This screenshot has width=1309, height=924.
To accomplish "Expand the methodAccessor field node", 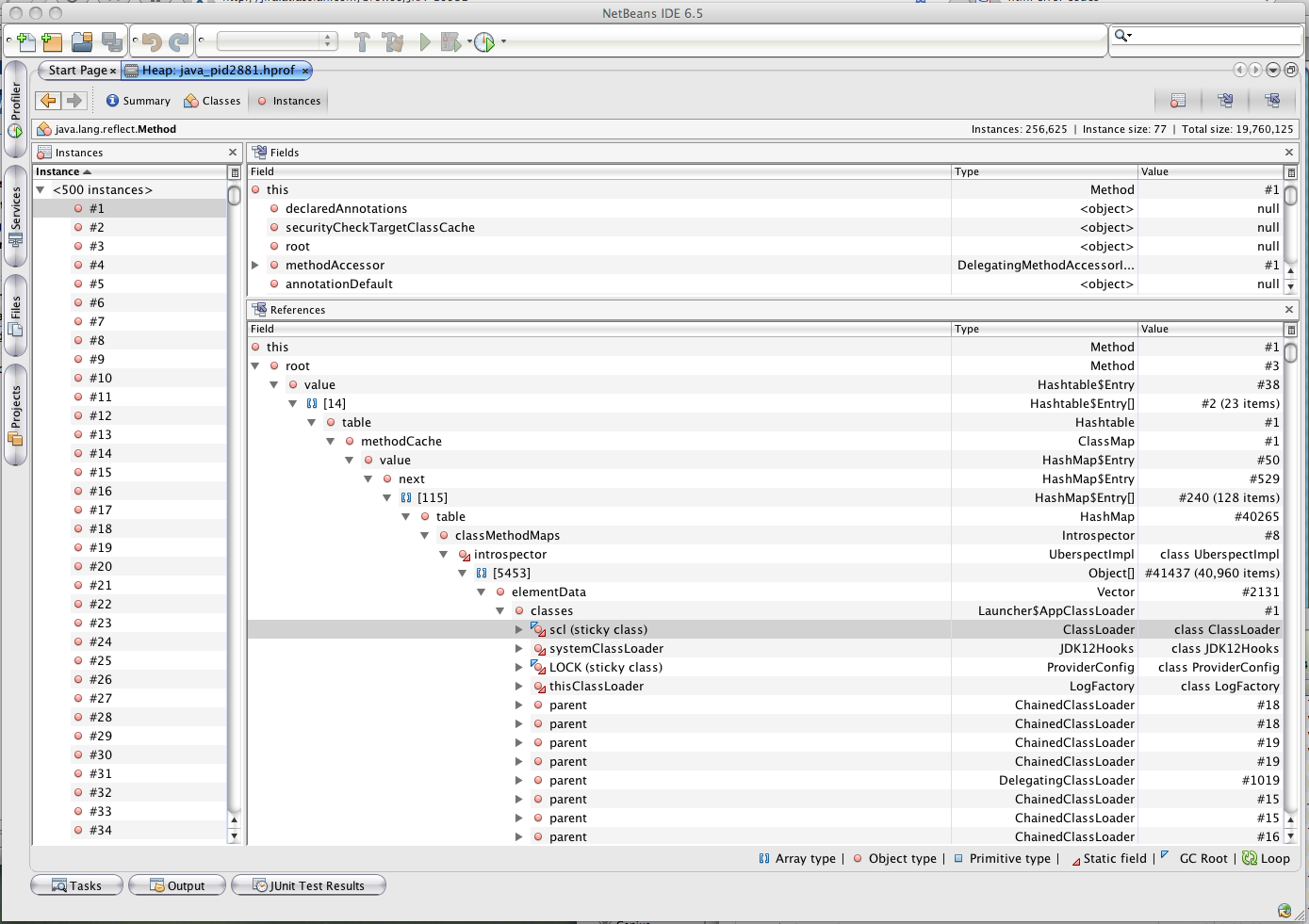I will (255, 266).
